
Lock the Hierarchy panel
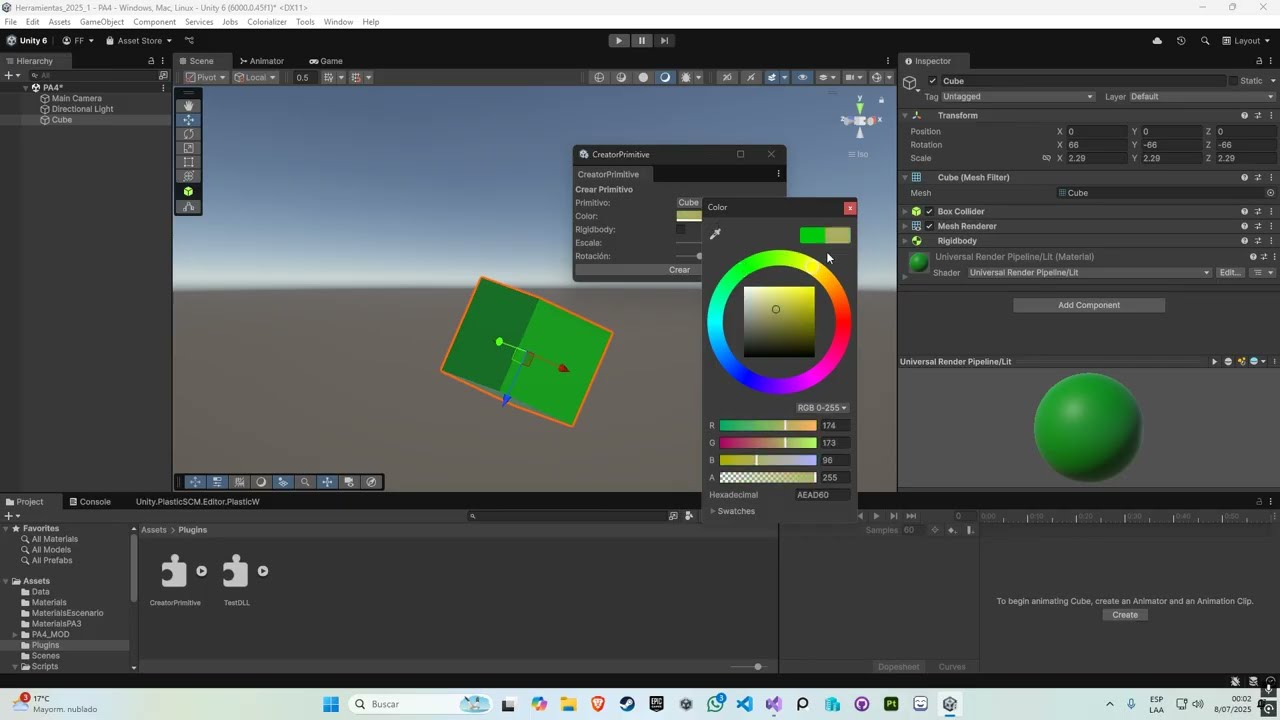[151, 61]
